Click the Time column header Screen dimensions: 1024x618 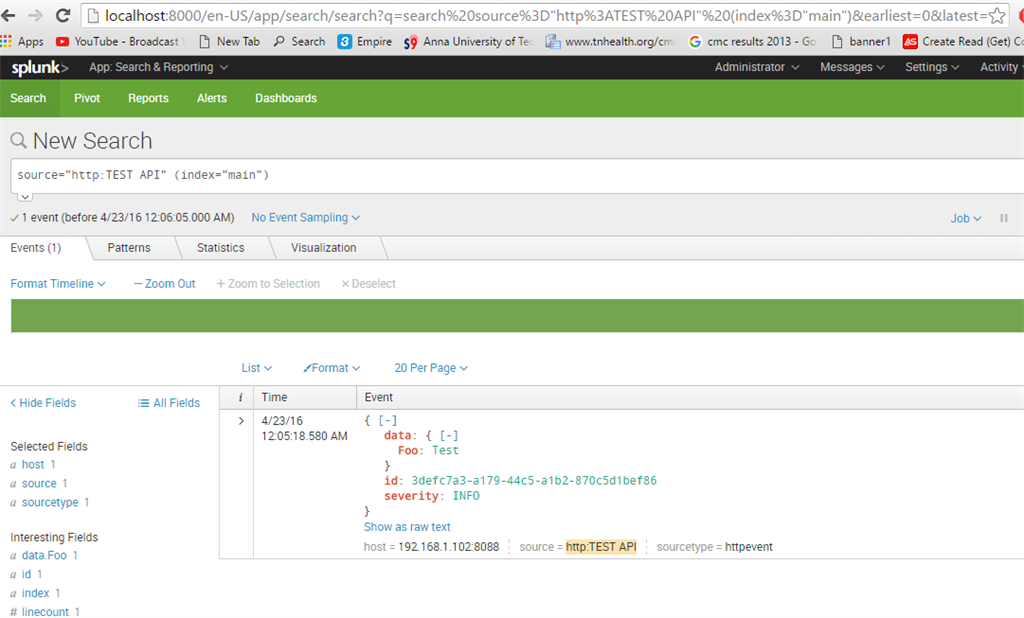point(274,397)
